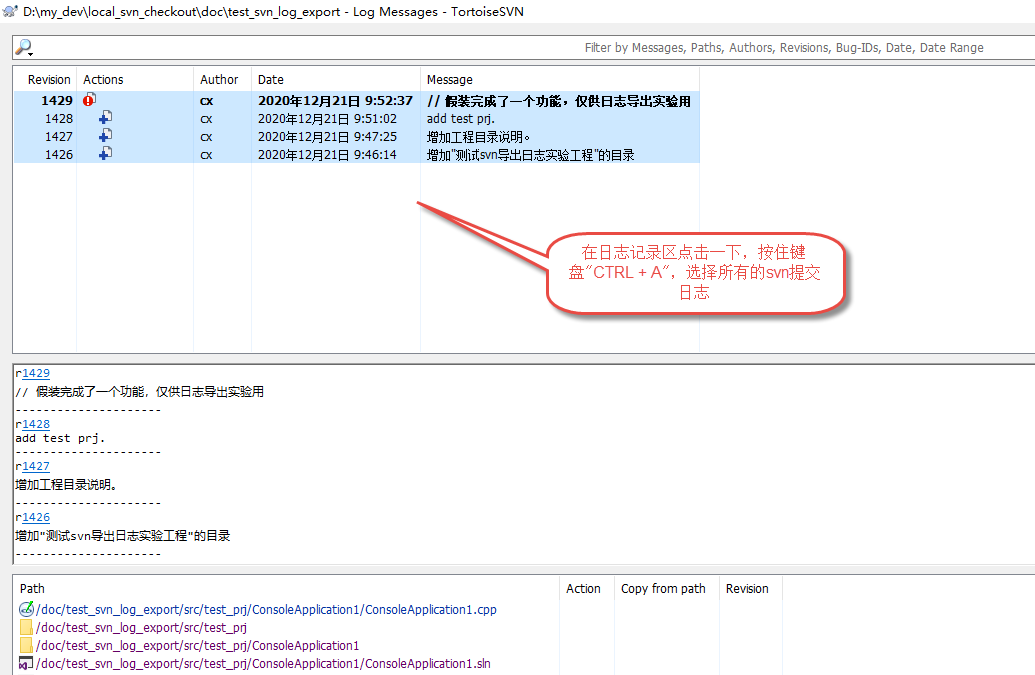Image resolution: width=1035 pixels, height=675 pixels.
Task: Click the added-file action icon for revision 1428
Action: pos(105,117)
